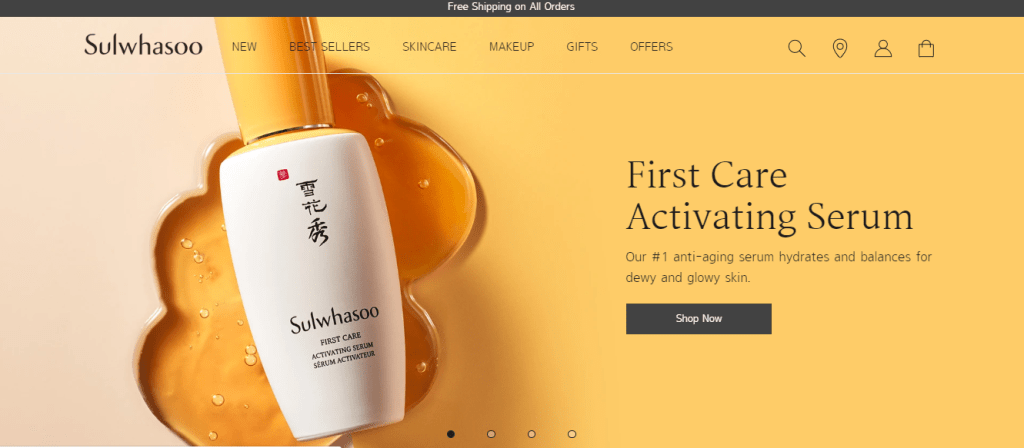Expand the MAKEUP menu
The height and width of the screenshot is (448, 1024).
click(x=511, y=47)
